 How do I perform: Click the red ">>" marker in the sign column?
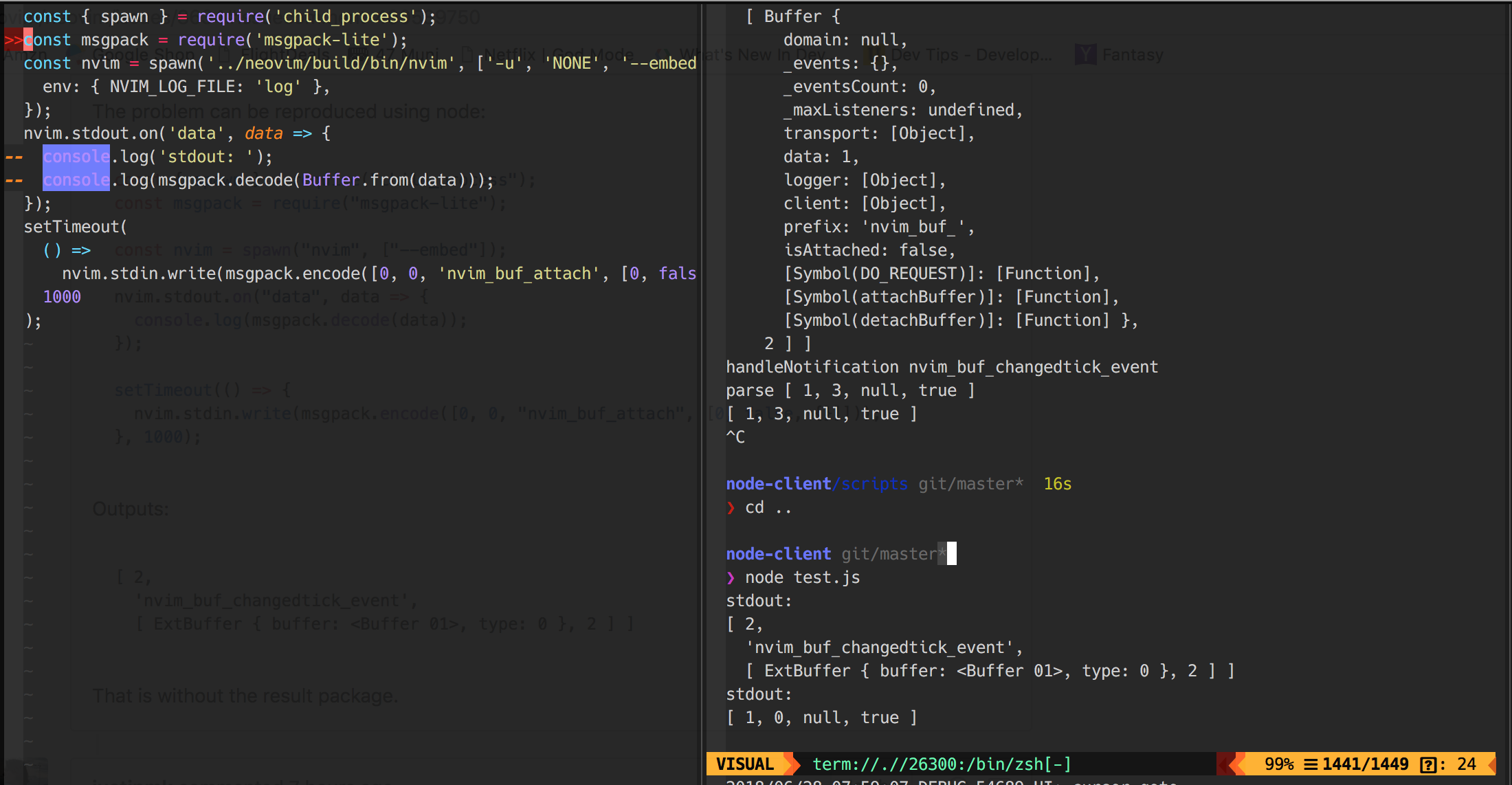(x=14, y=39)
